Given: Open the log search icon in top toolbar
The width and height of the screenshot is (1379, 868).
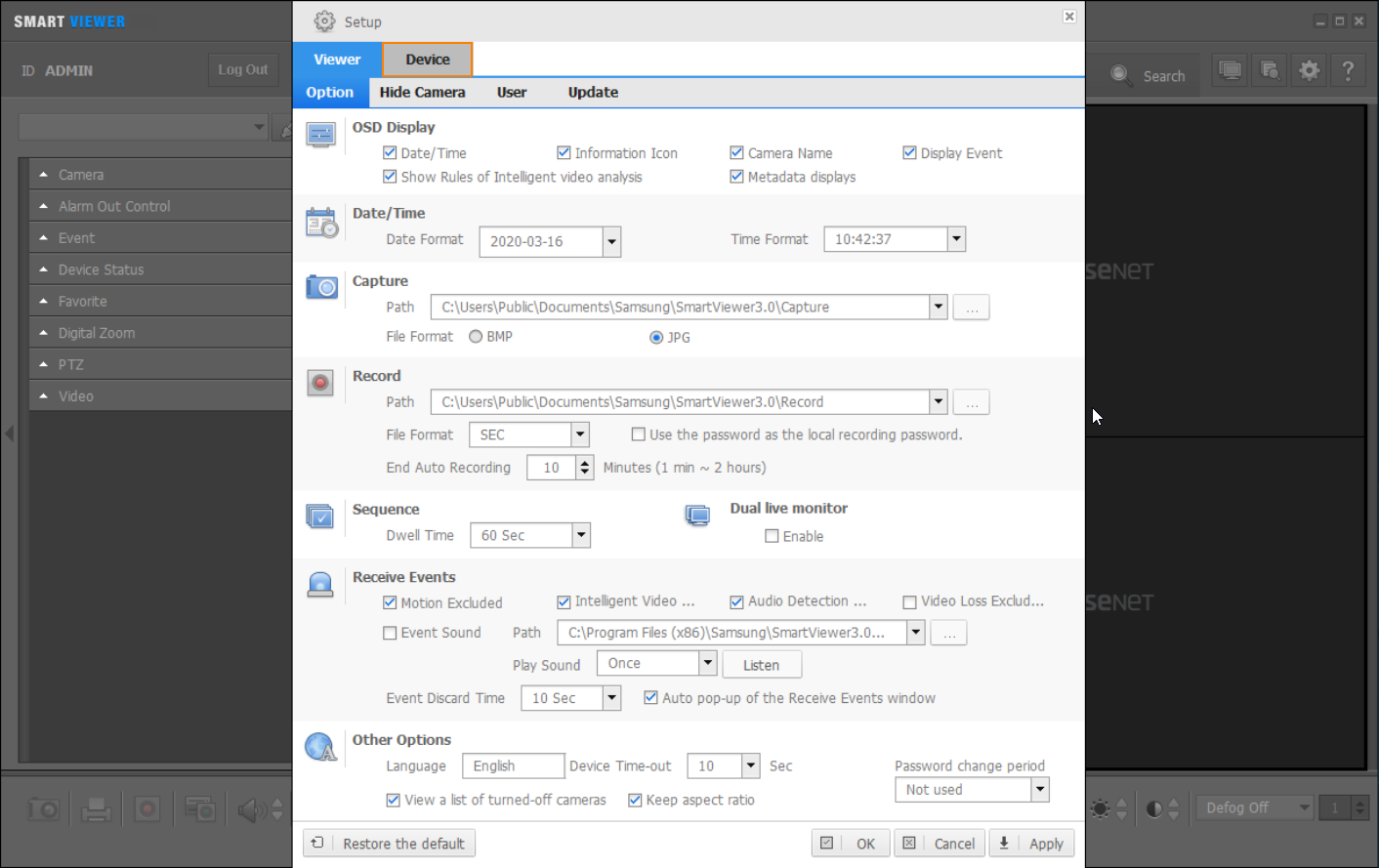Looking at the screenshot, I should pyautogui.click(x=1270, y=70).
